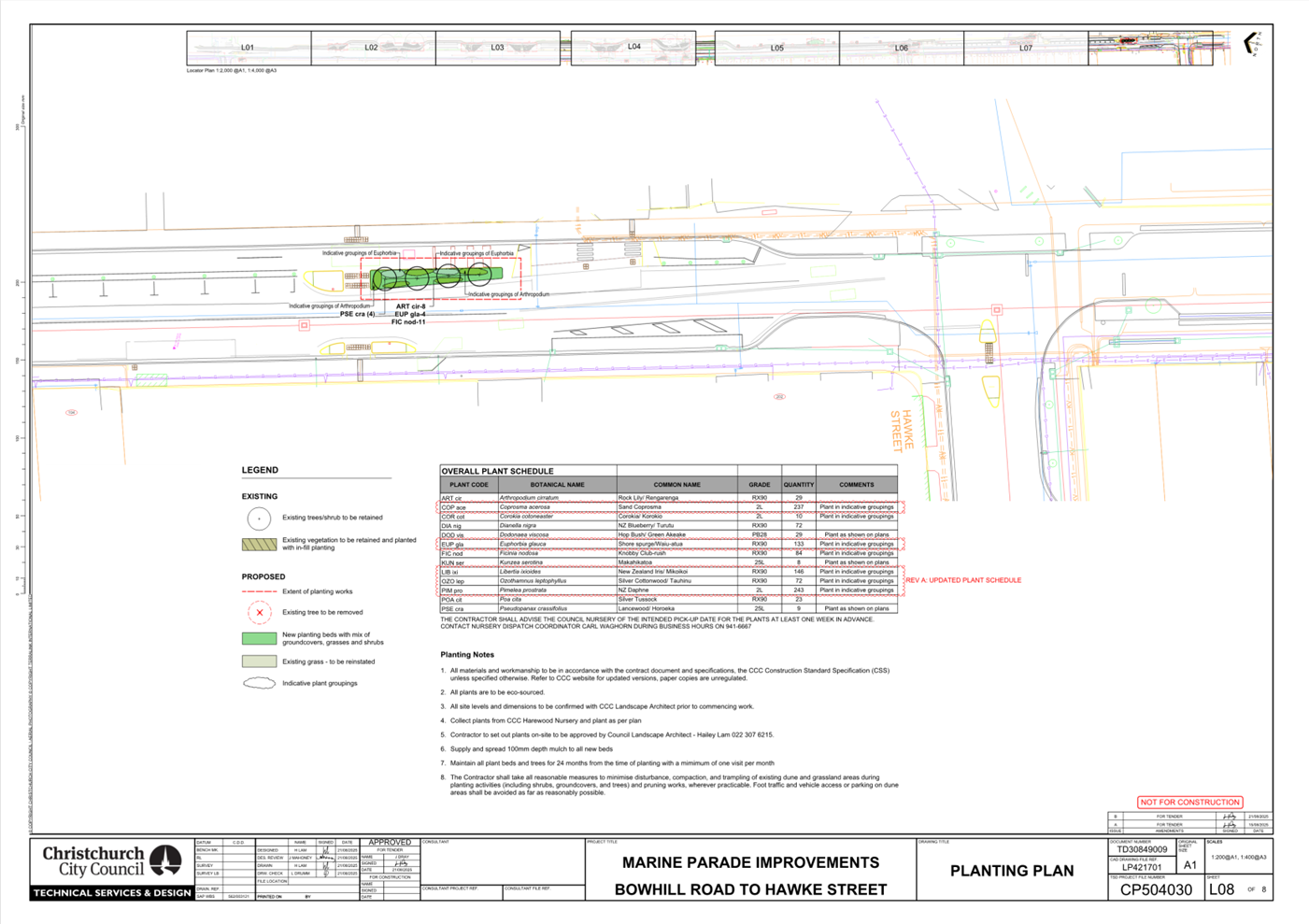The height and width of the screenshot is (924, 1309).
Task: Click the existing trees circle legend symbol
Action: coord(259,518)
